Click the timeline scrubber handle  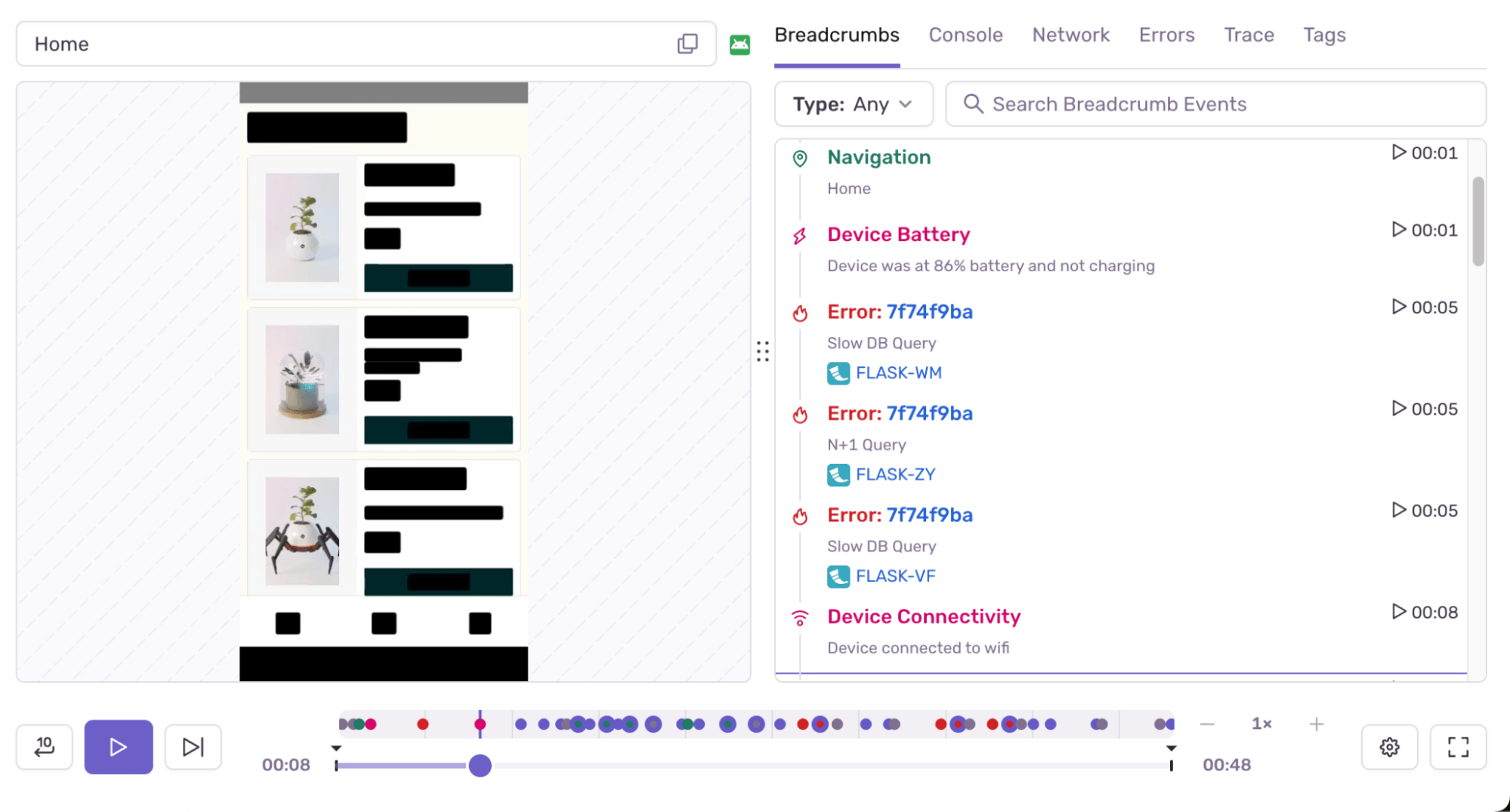[x=480, y=766]
